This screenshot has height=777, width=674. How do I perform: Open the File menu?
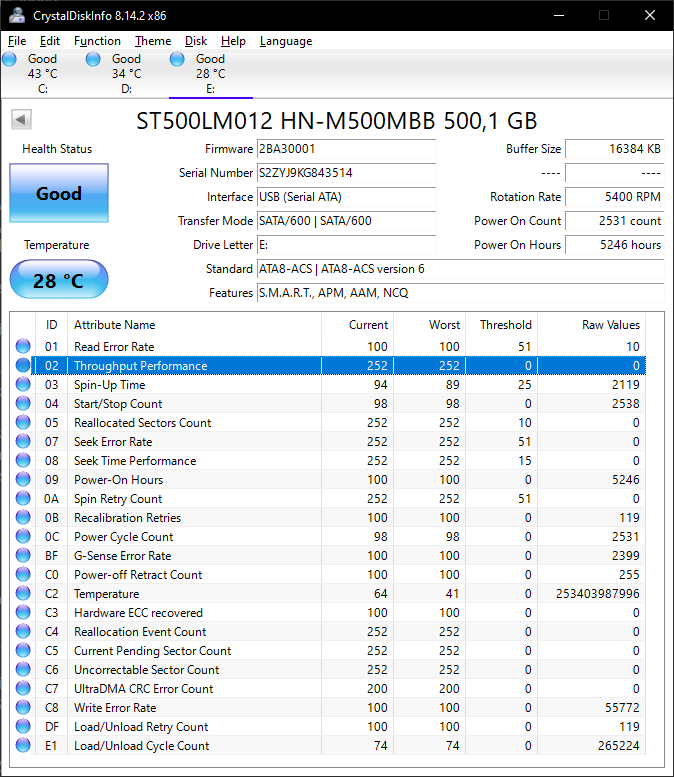coord(17,41)
